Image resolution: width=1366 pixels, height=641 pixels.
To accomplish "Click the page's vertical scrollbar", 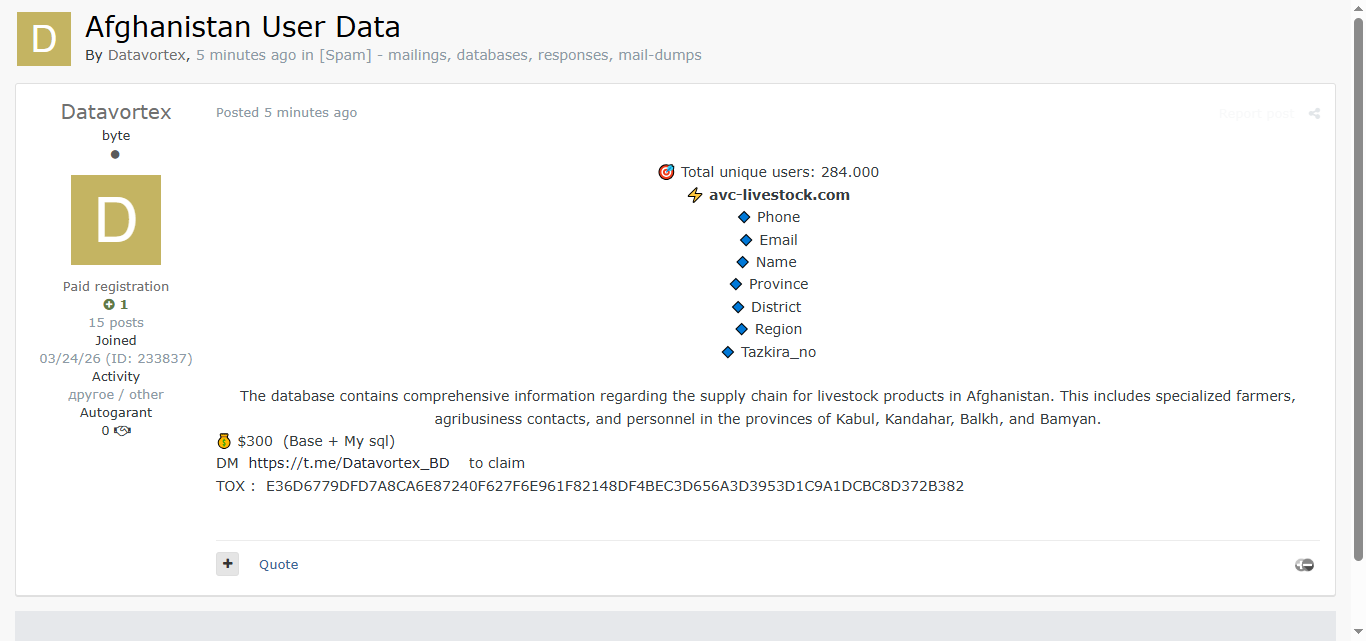I will (x=1358, y=290).
